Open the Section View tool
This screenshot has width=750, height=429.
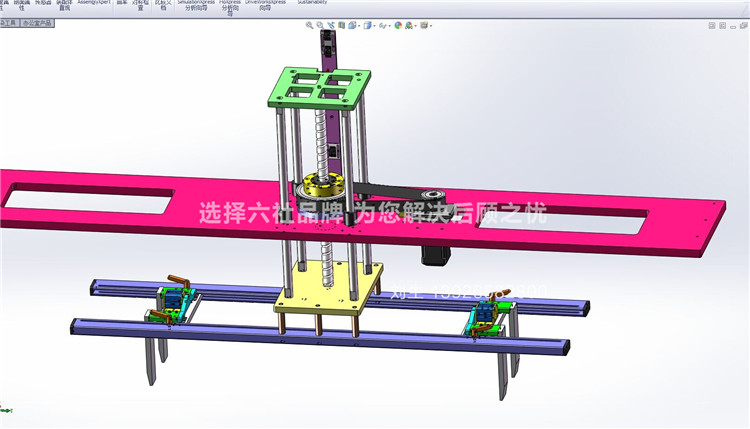342,25
